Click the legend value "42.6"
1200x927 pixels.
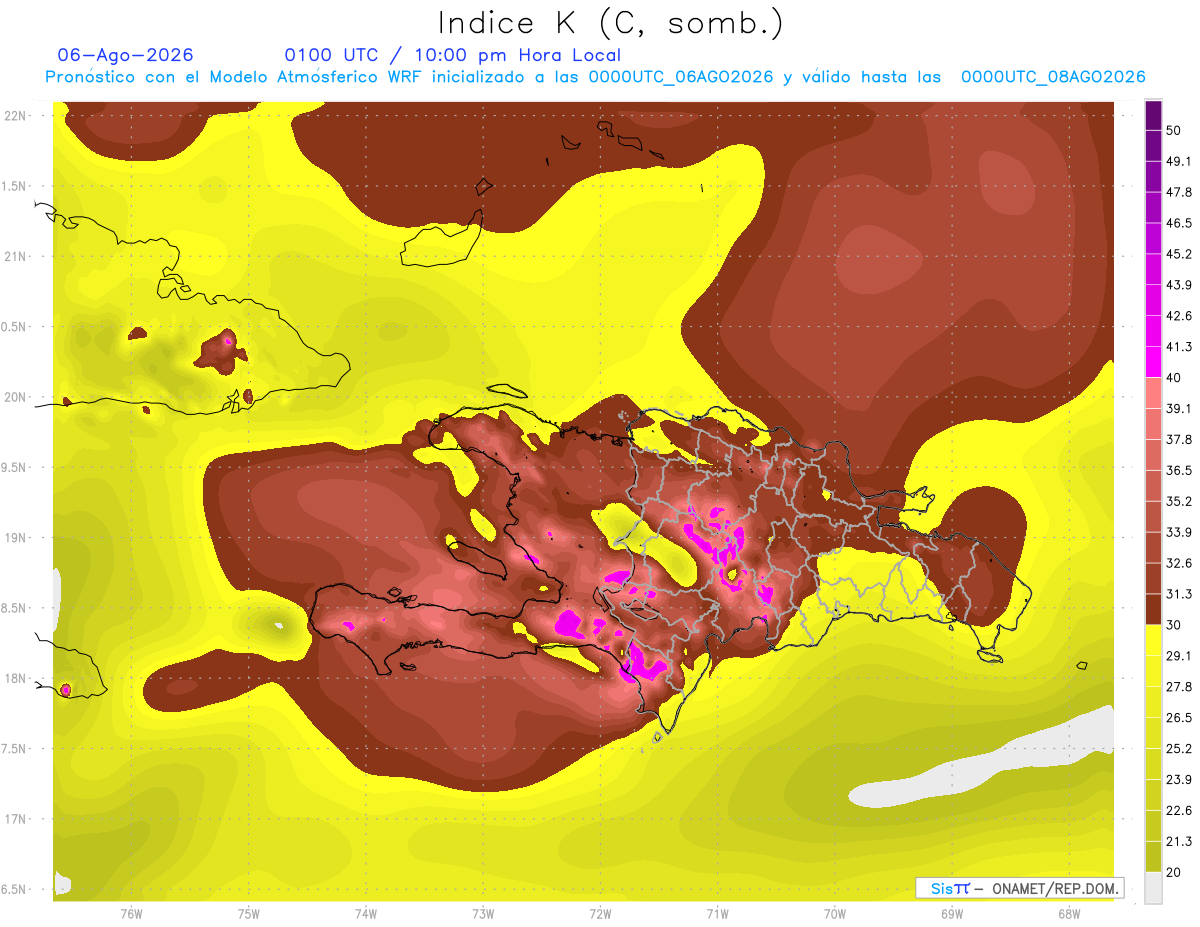(1180, 316)
